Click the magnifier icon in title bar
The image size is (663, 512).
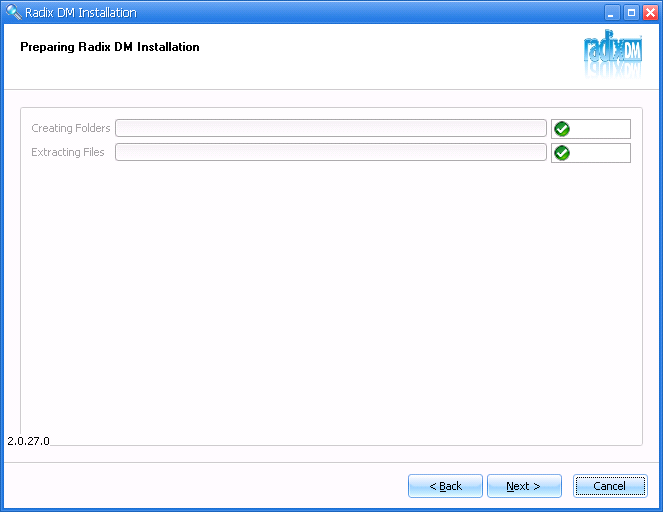[14, 12]
